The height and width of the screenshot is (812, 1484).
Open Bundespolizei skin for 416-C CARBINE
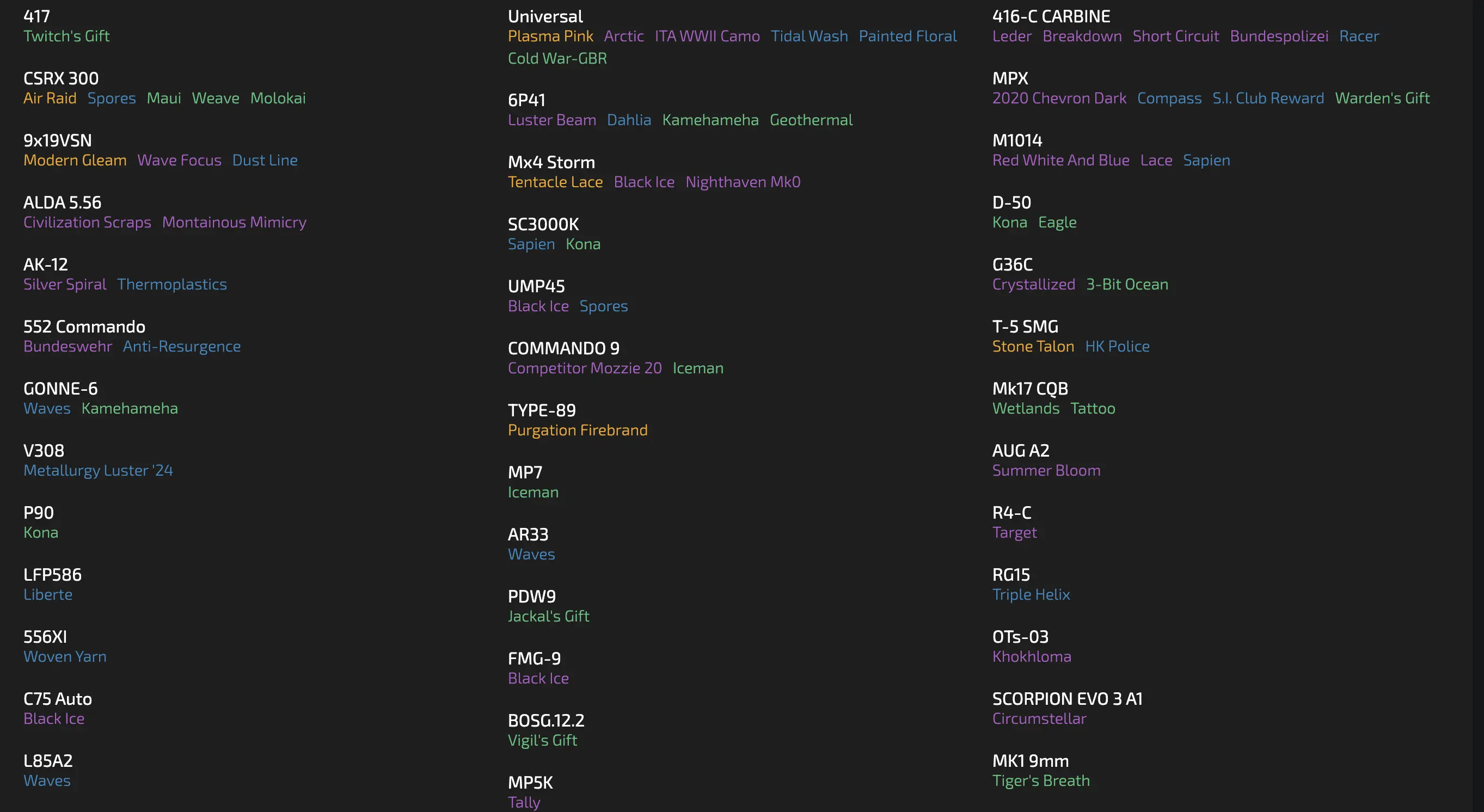point(1279,36)
